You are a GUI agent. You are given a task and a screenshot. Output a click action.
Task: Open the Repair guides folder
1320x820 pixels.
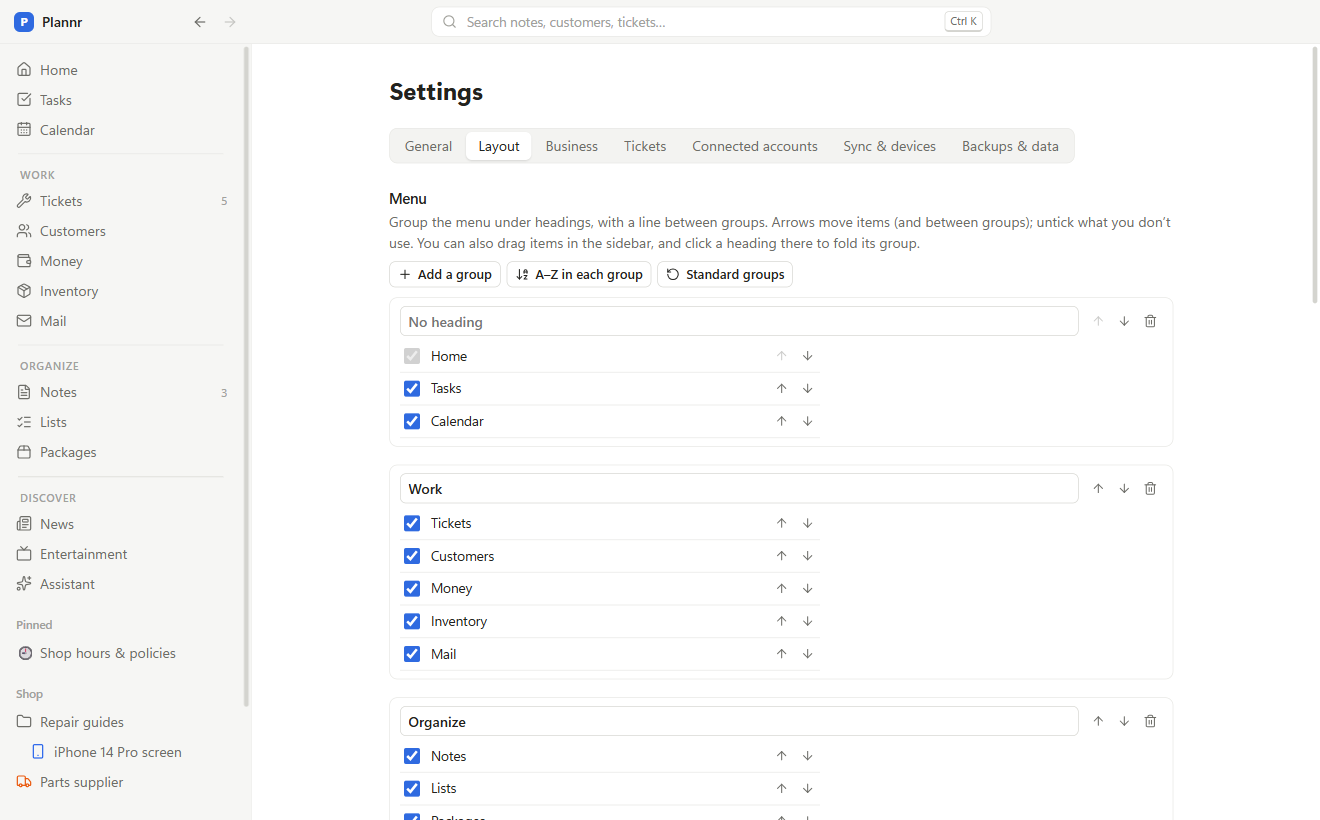point(121,722)
